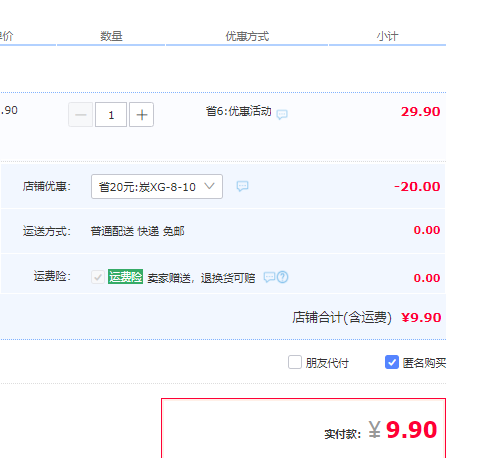484x458 pixels.
Task: Click the plus button to increase quantity
Action: click(x=141, y=115)
